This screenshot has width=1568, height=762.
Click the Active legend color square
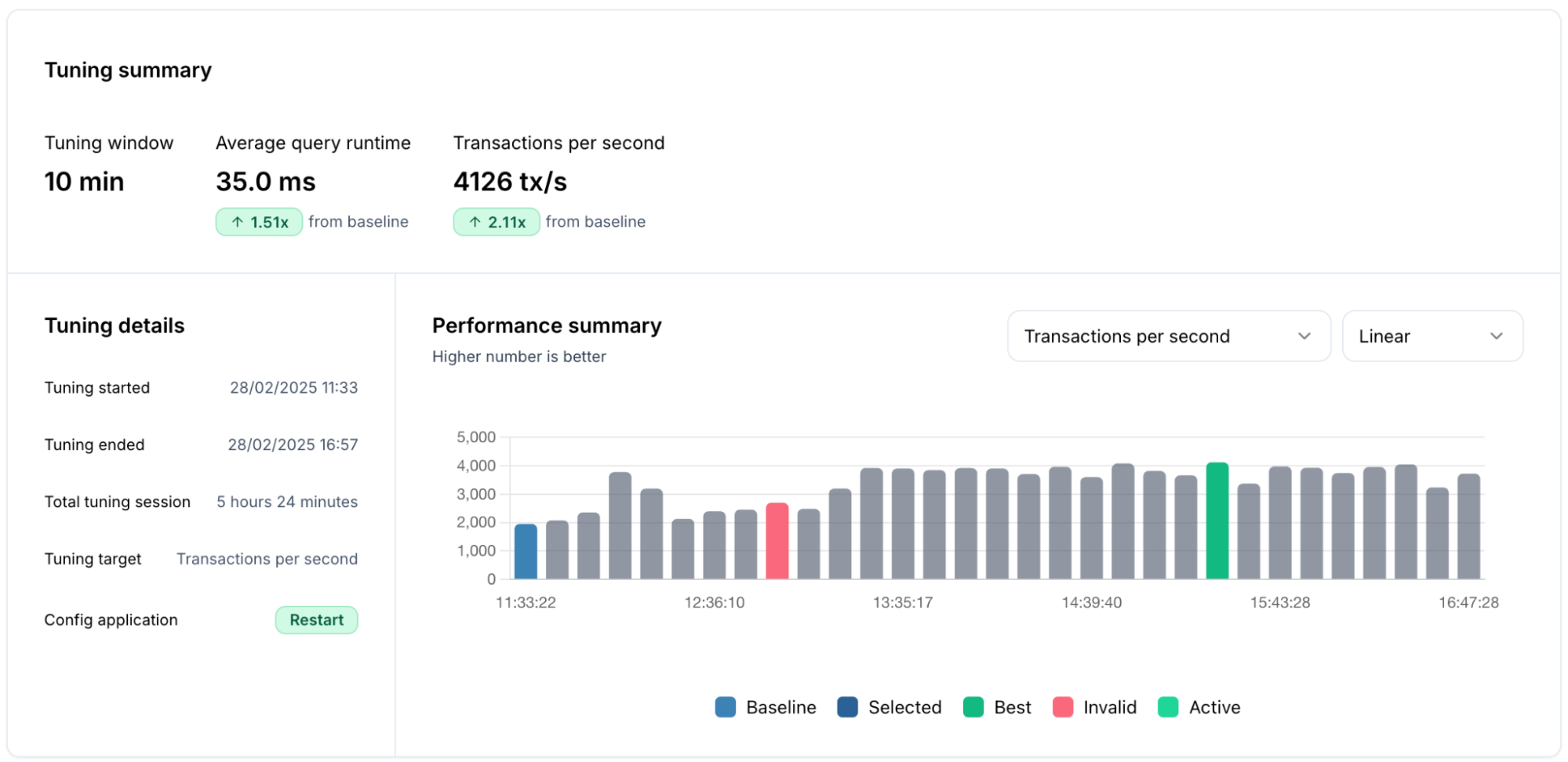click(x=1168, y=707)
